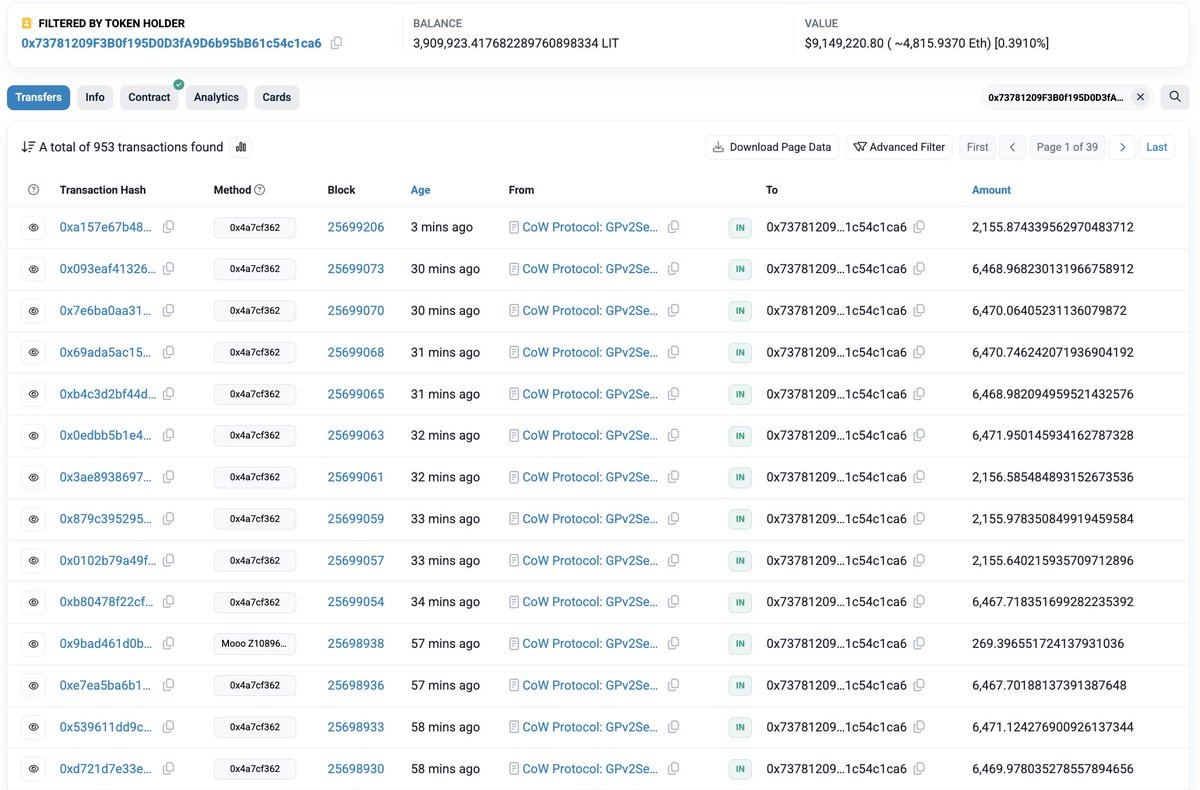Open Advanced Filter options

pos(899,147)
